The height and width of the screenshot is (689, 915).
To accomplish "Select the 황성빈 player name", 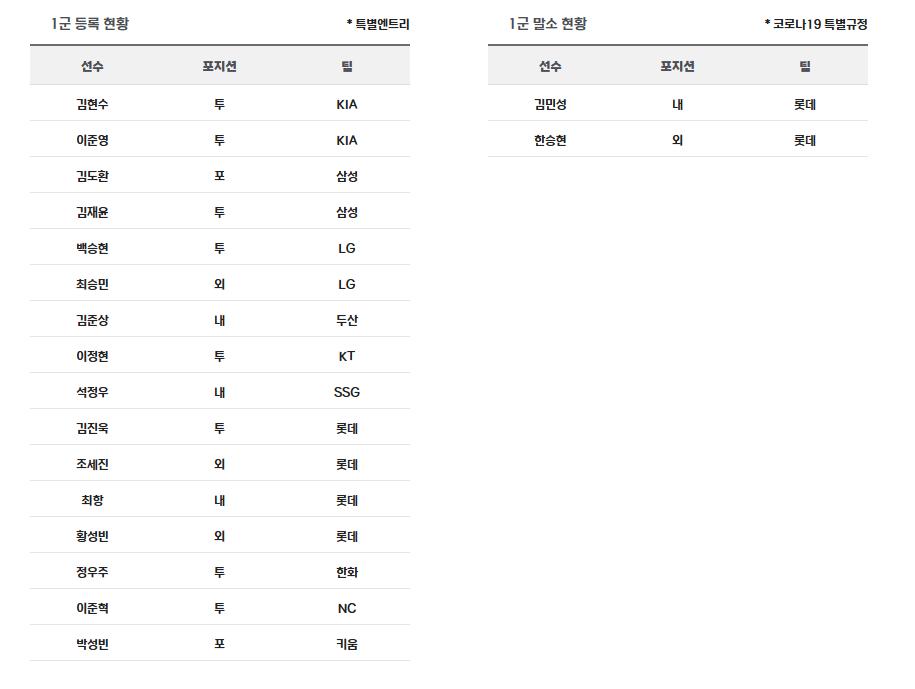I will tap(92, 536).
